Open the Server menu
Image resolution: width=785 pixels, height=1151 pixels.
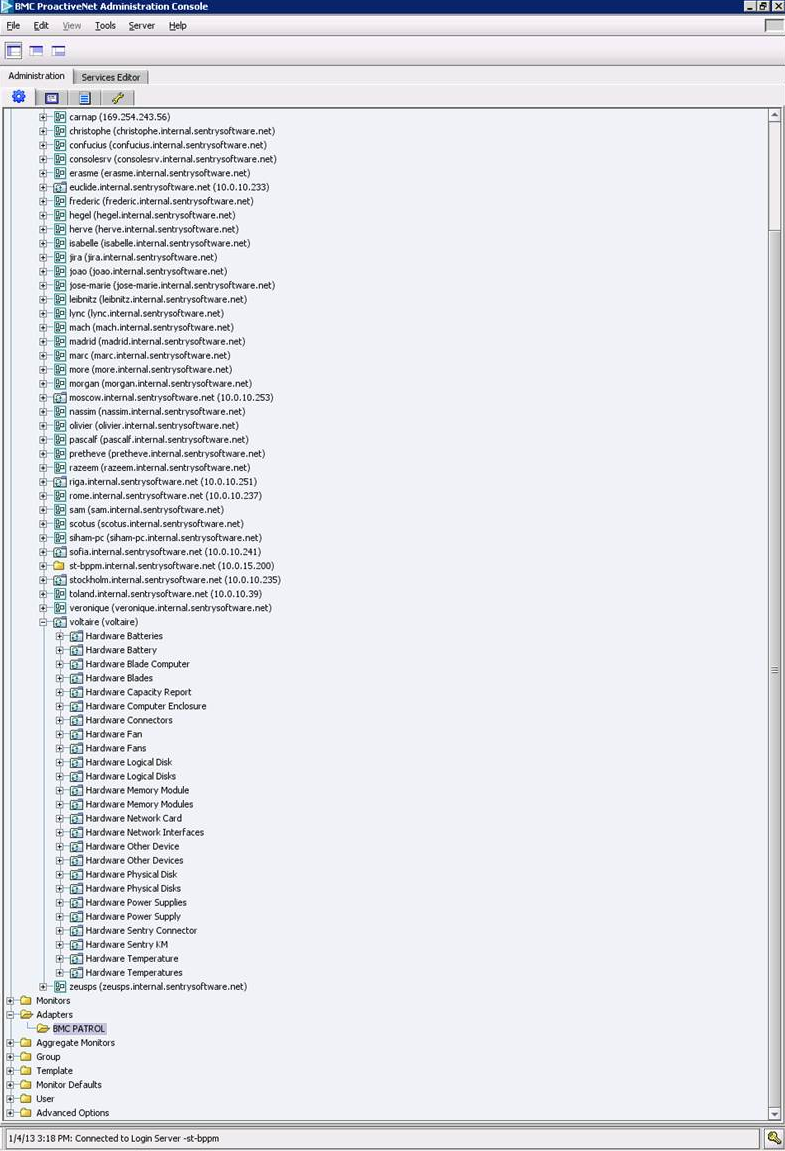point(141,26)
